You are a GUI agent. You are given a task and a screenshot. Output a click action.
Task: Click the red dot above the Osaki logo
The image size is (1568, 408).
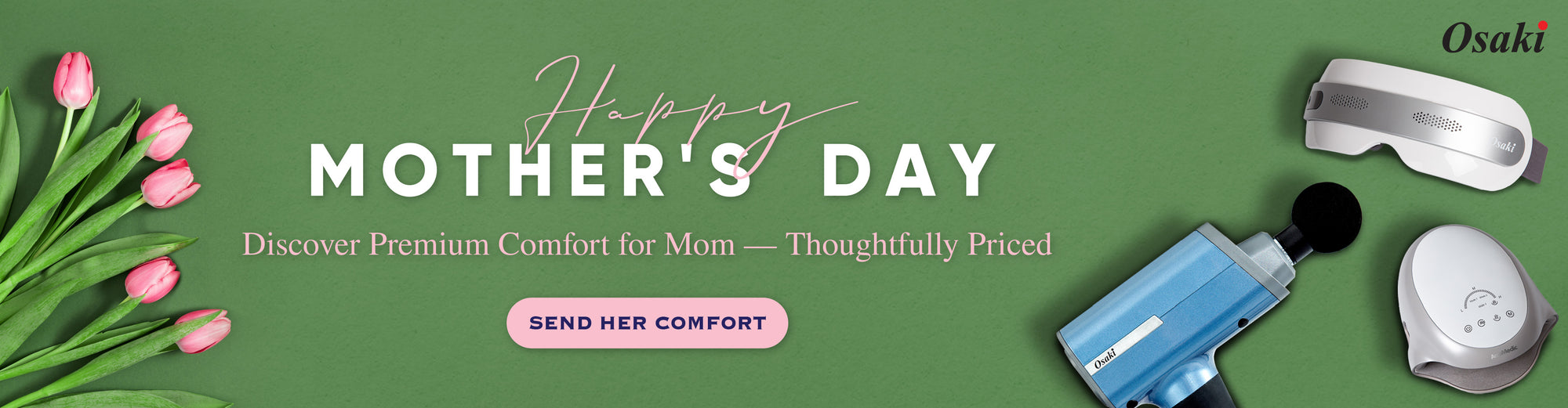coord(1542,26)
